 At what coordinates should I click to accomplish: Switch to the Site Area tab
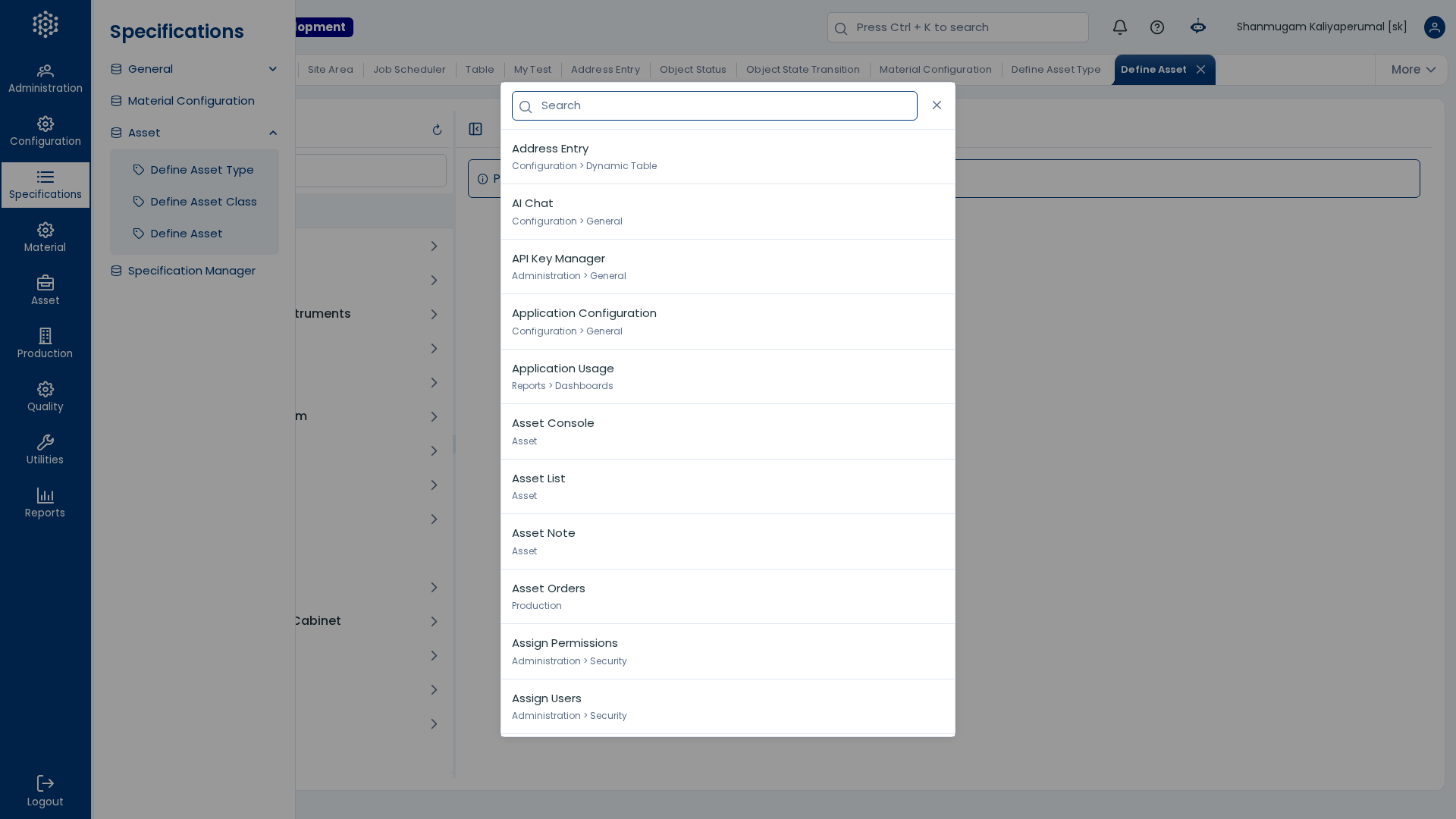(331, 70)
